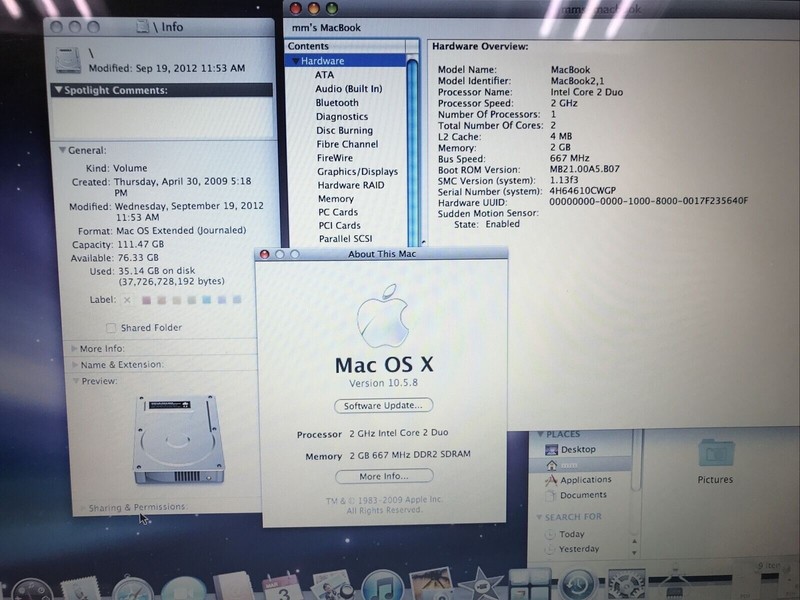Collapse the General section in Info
800x600 pixels.
(62, 150)
